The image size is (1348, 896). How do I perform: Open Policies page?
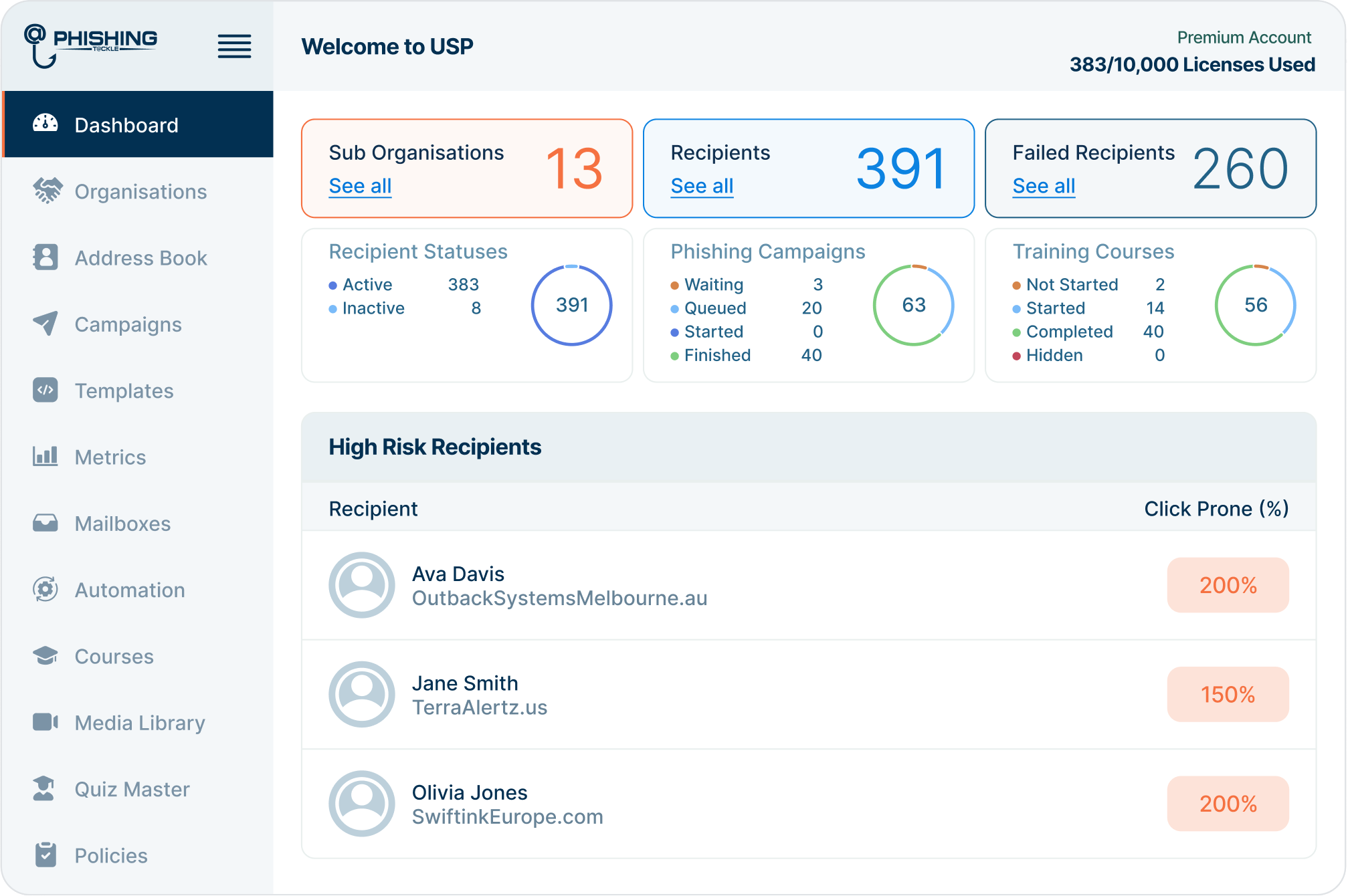pos(138,855)
